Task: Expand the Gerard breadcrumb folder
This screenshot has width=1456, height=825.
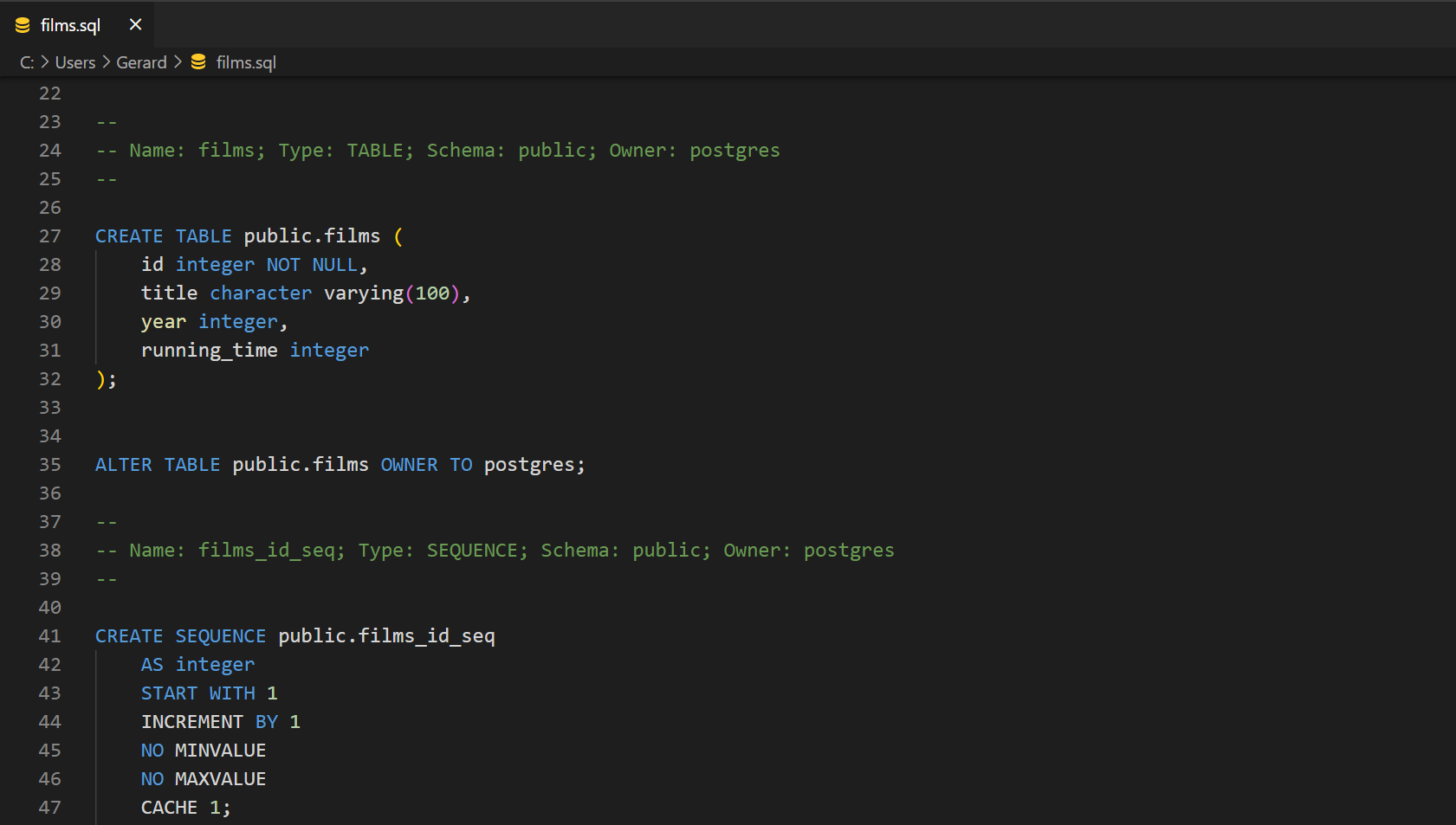Action: 141,62
